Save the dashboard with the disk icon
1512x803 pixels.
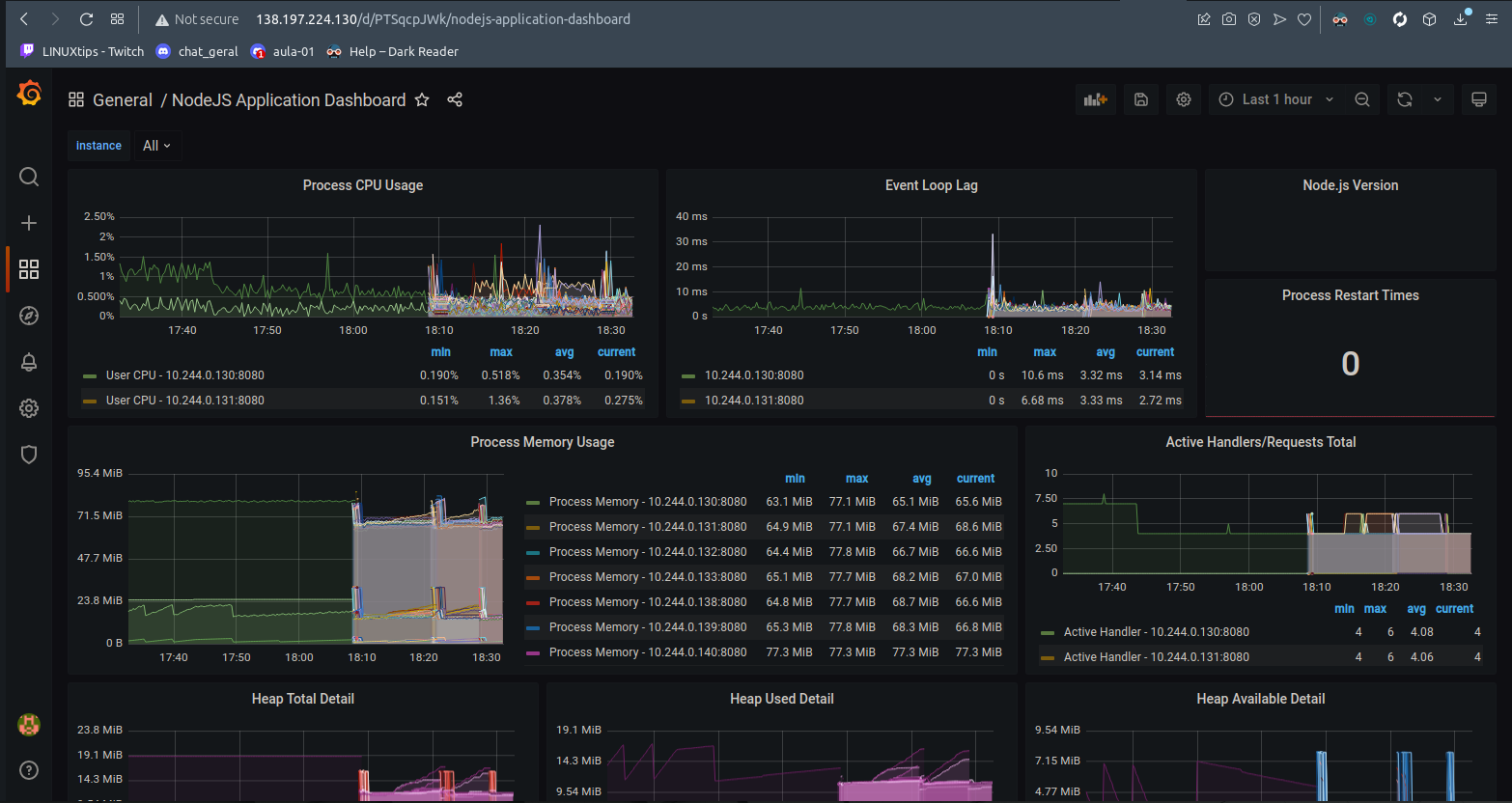click(x=1140, y=99)
